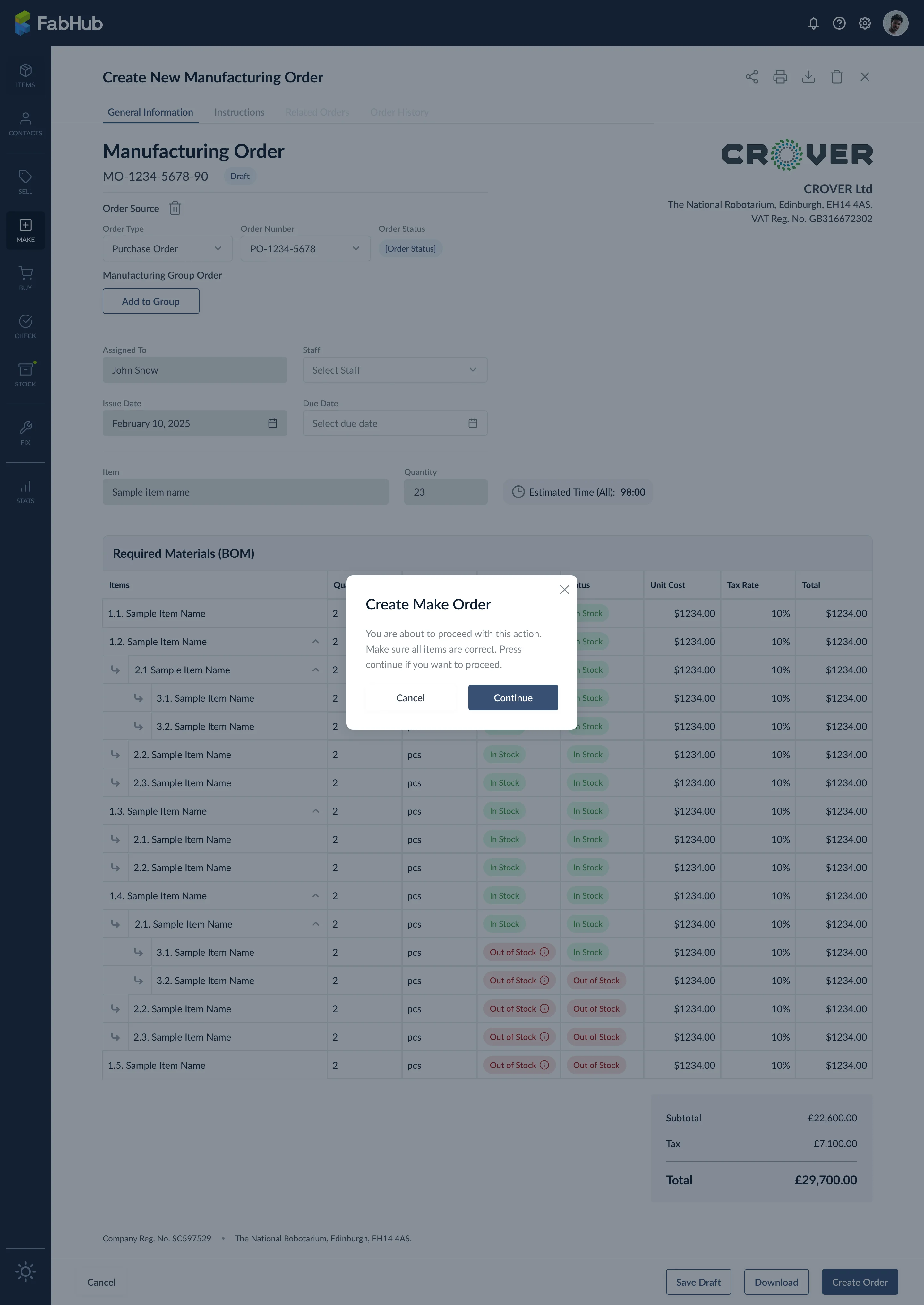Image resolution: width=924 pixels, height=1305 pixels.
Task: Open the help question mark icon
Action: pos(839,23)
